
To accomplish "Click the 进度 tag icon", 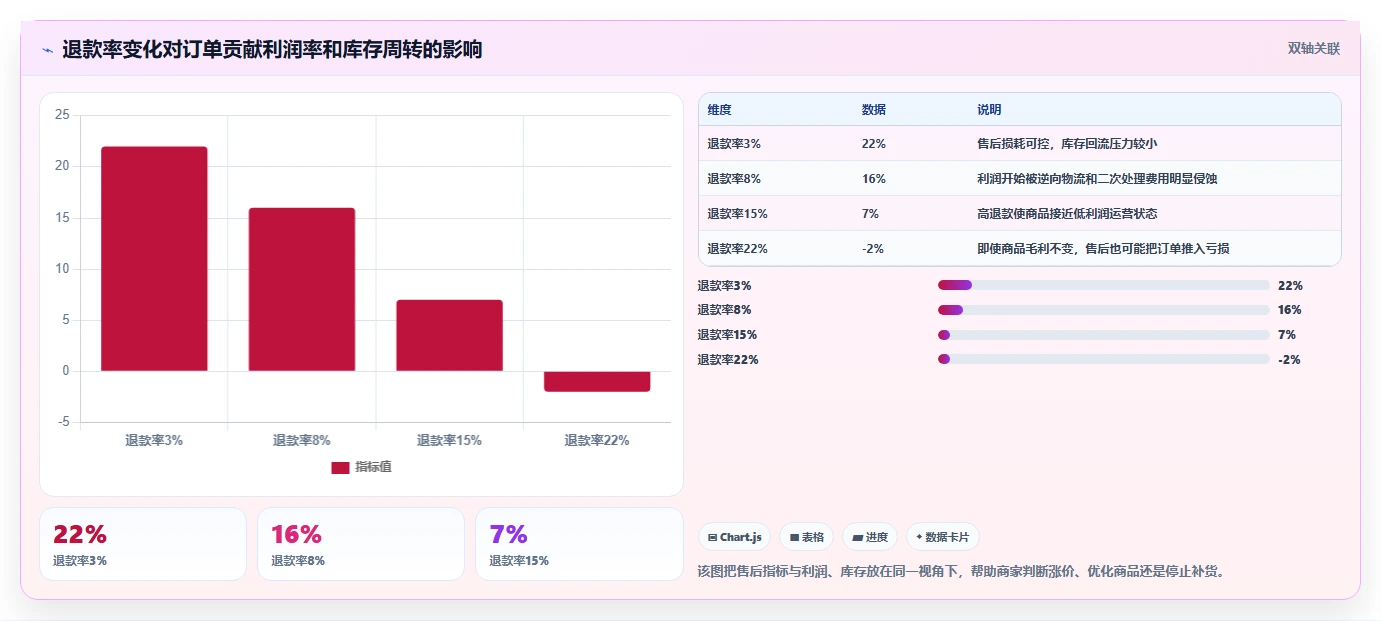I will pos(858,537).
